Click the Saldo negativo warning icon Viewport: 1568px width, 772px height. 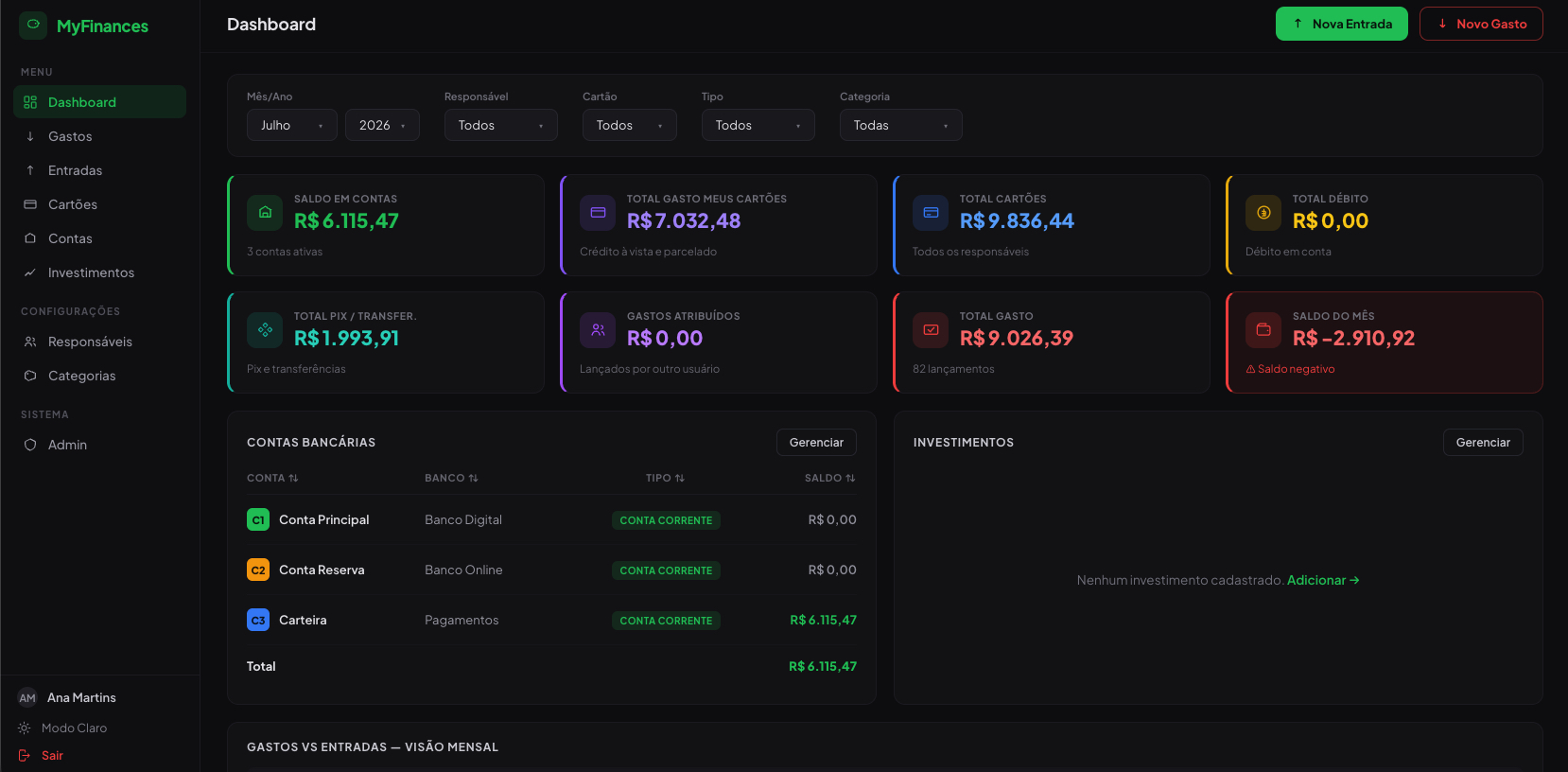tap(1250, 369)
